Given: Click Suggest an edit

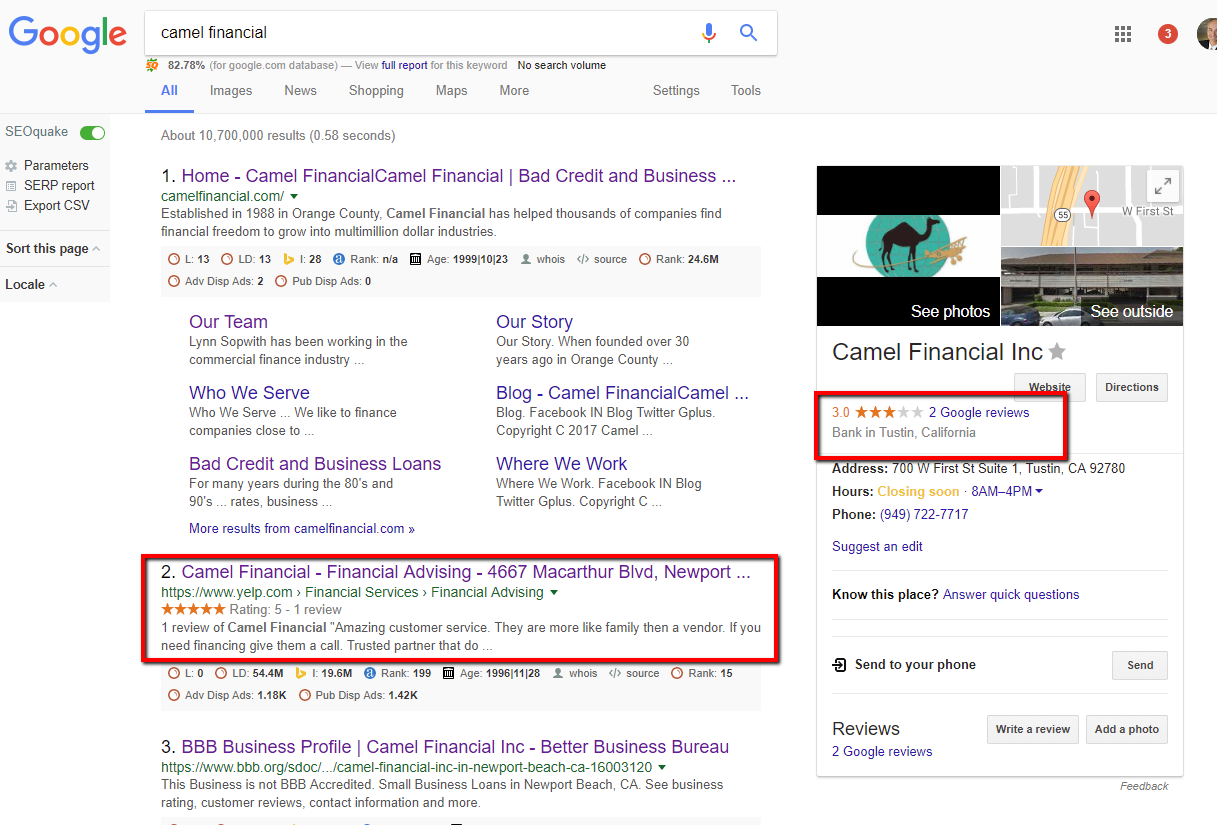Looking at the screenshot, I should [877, 546].
